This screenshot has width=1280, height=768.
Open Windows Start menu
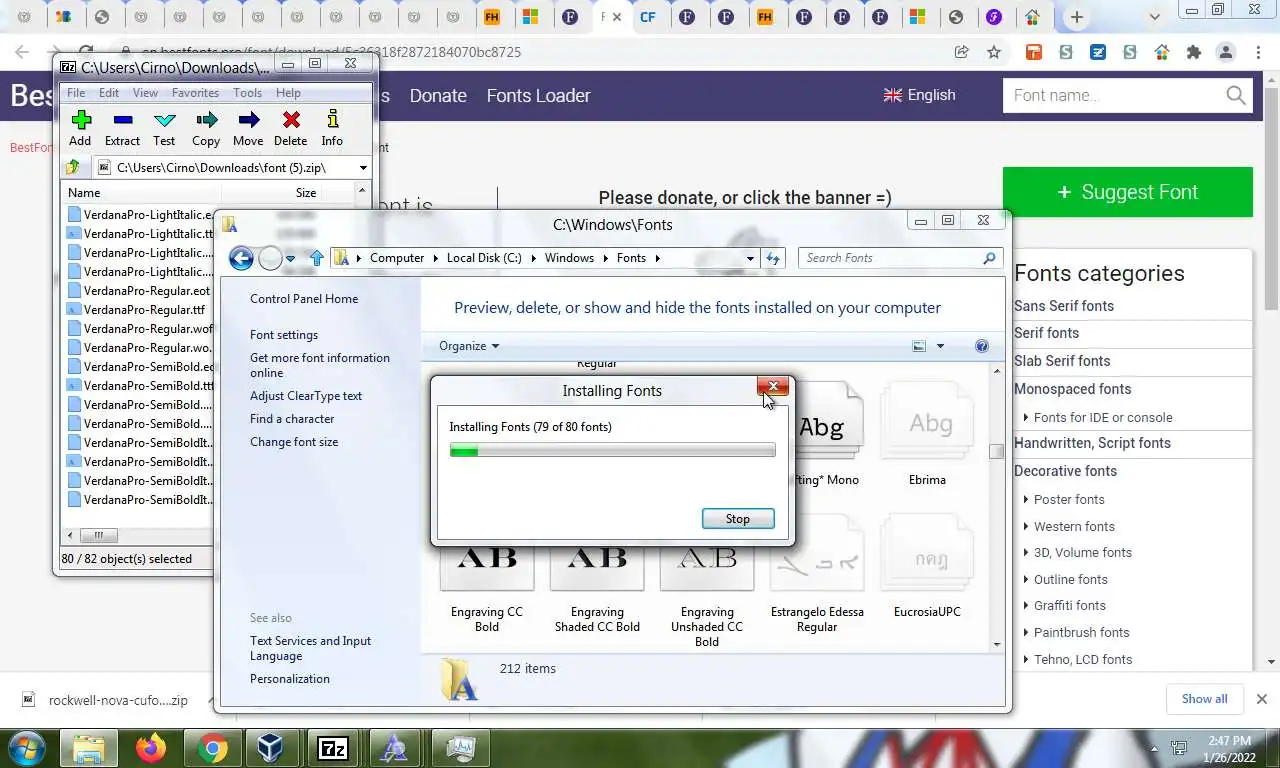[27, 748]
